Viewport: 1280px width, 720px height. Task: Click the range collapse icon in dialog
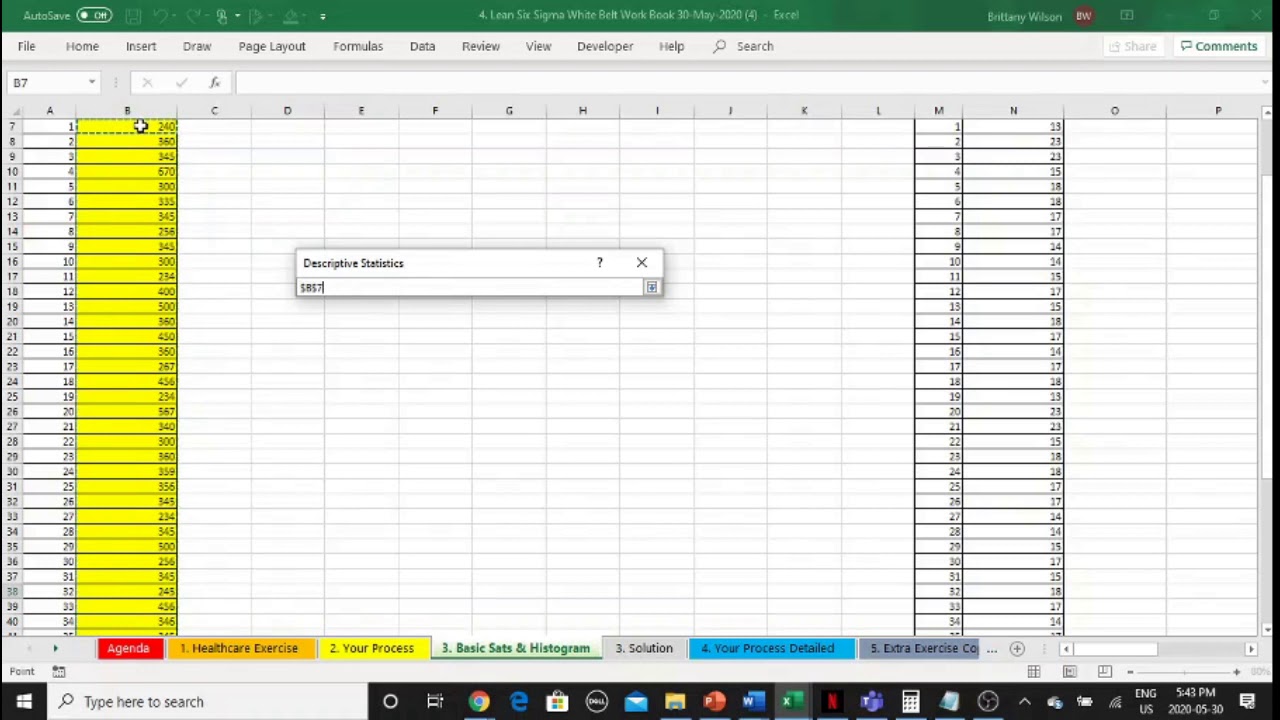click(651, 287)
